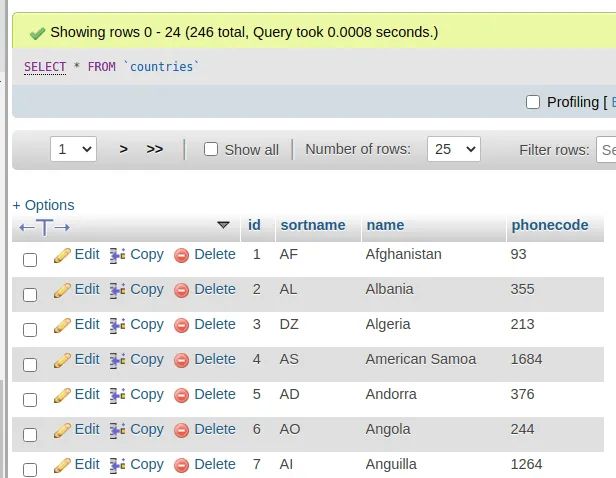
Task: Click the pencil Edit icon for Albania
Action: [62, 290]
